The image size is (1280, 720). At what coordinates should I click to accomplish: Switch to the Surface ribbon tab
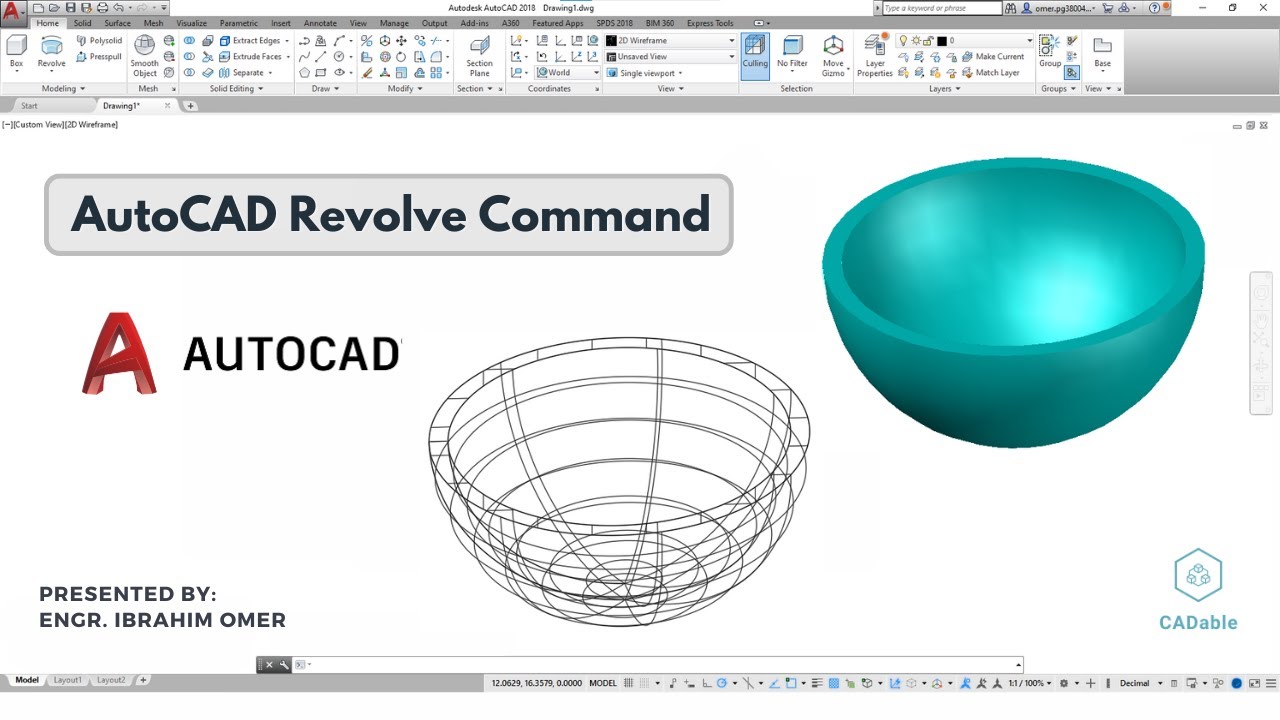coord(117,23)
